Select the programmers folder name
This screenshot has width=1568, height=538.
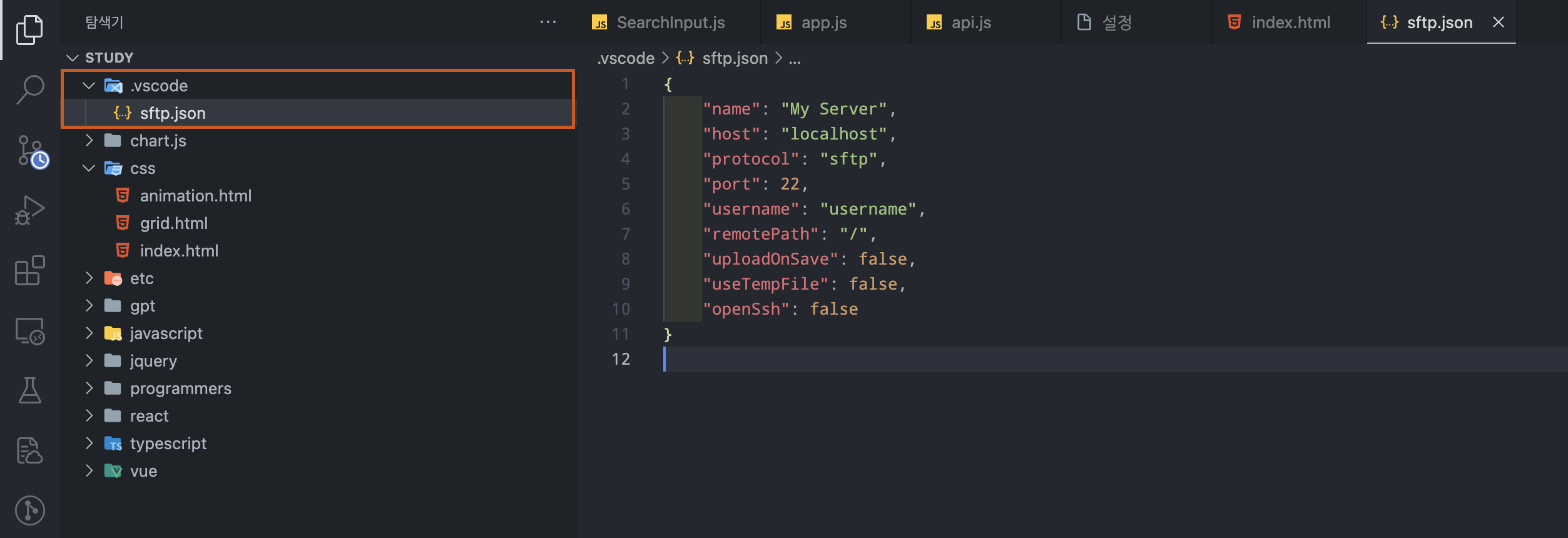pos(181,388)
